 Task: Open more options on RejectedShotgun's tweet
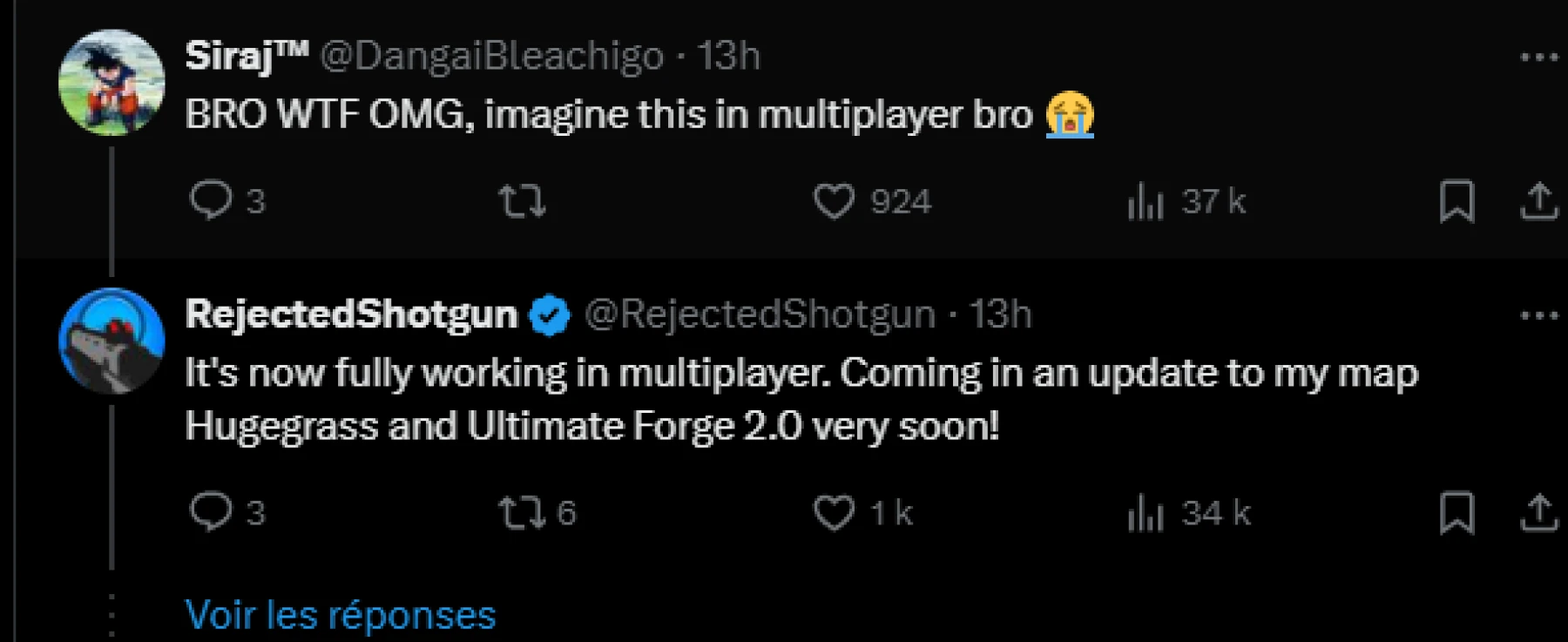click(x=1538, y=315)
